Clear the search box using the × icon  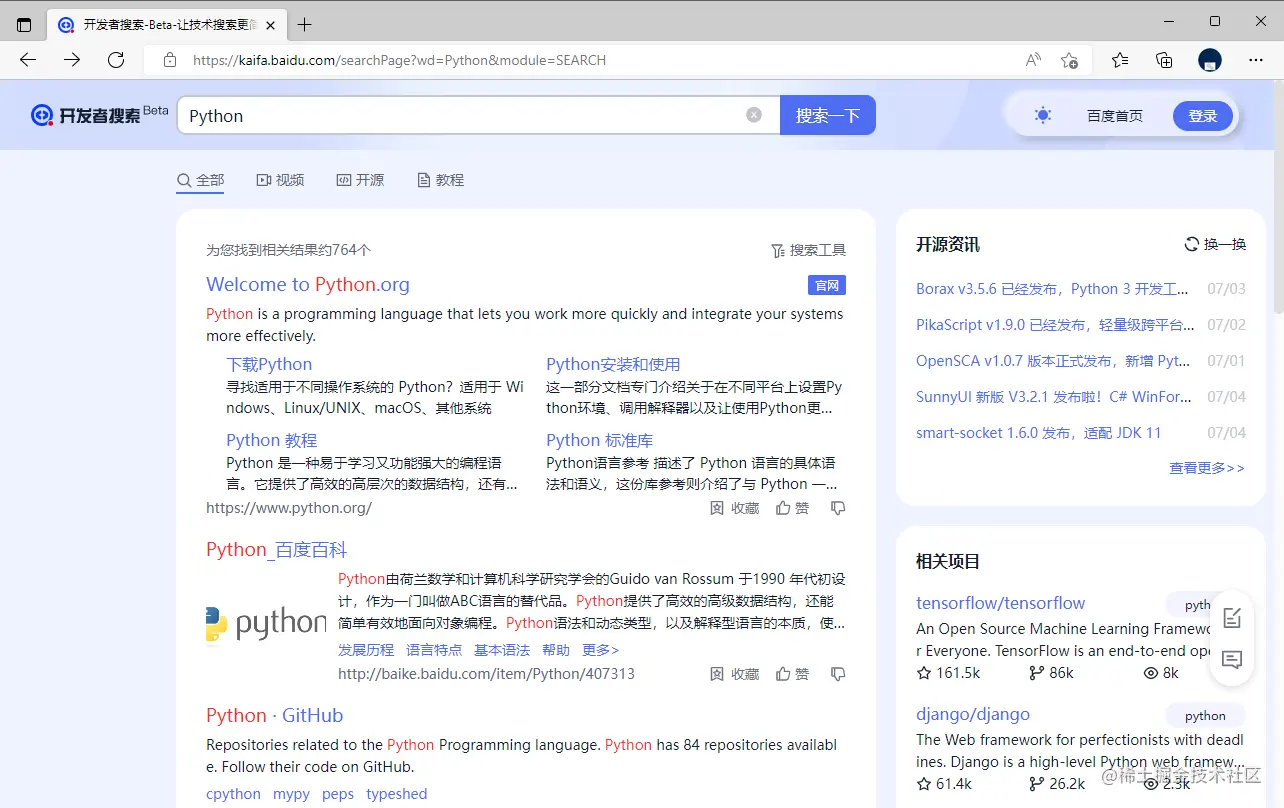754,114
